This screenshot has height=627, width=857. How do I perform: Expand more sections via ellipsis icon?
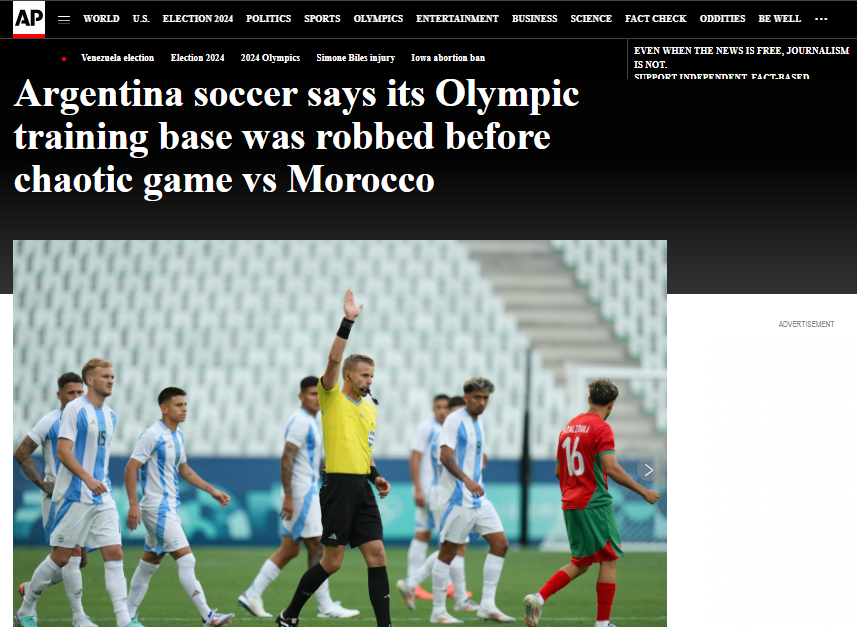821,19
